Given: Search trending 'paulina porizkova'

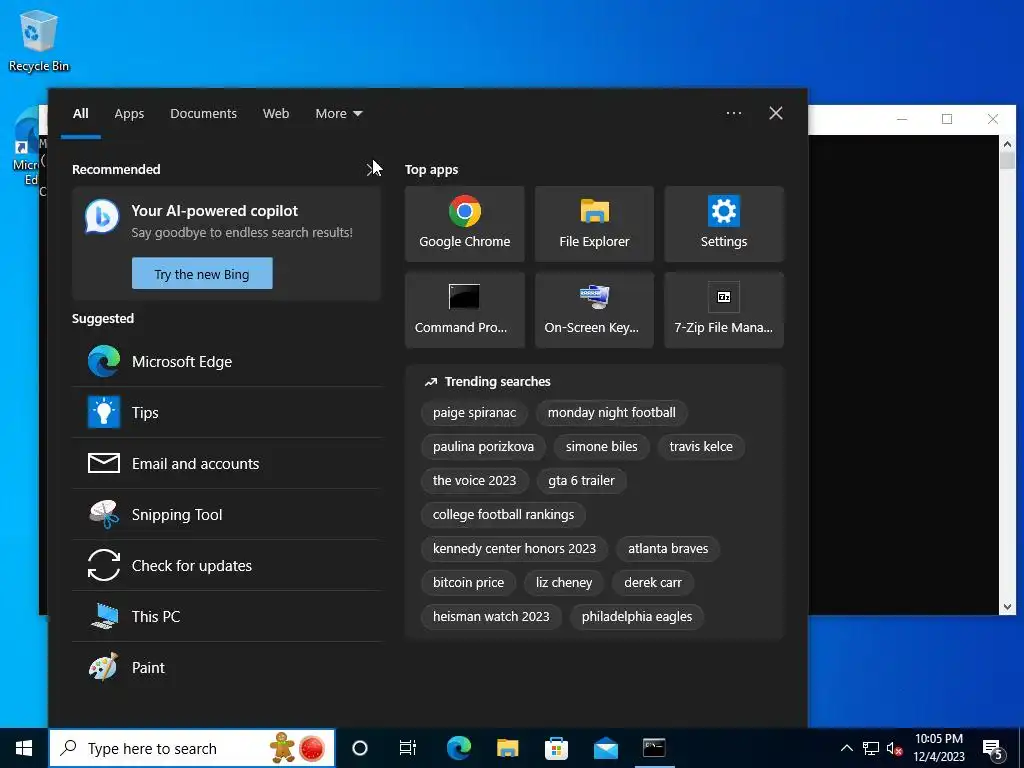Looking at the screenshot, I should pyautogui.click(x=483, y=446).
